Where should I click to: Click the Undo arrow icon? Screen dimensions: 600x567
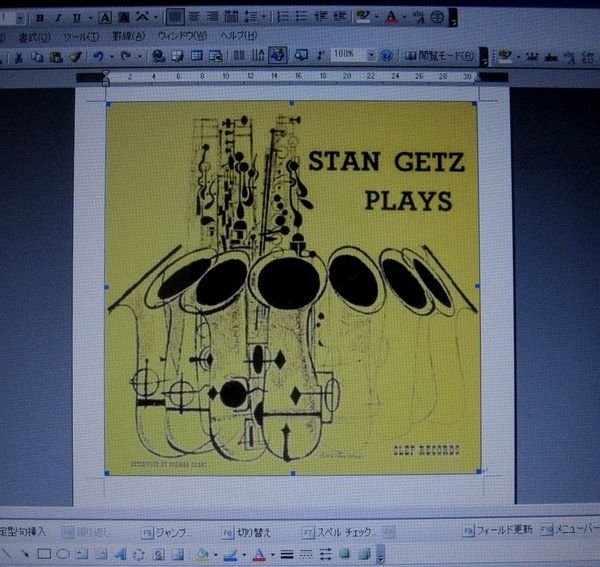[97, 55]
